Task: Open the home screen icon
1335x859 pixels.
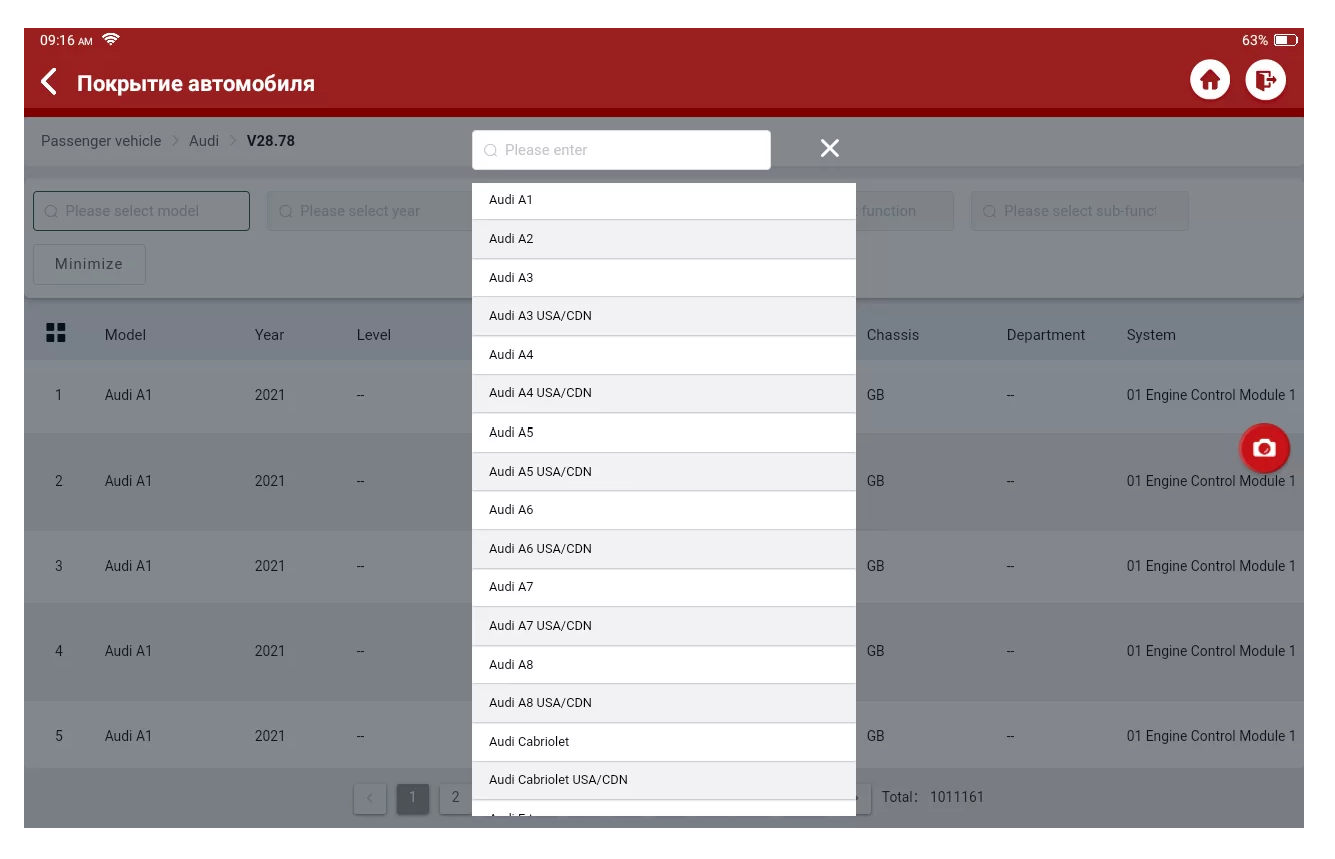Action: (1210, 80)
